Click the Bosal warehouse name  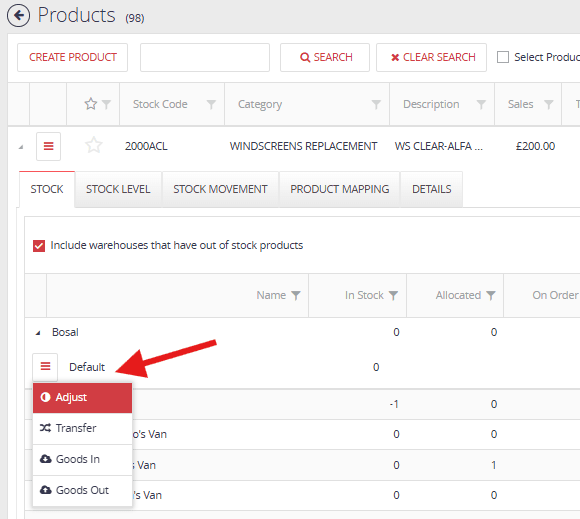coord(65,332)
